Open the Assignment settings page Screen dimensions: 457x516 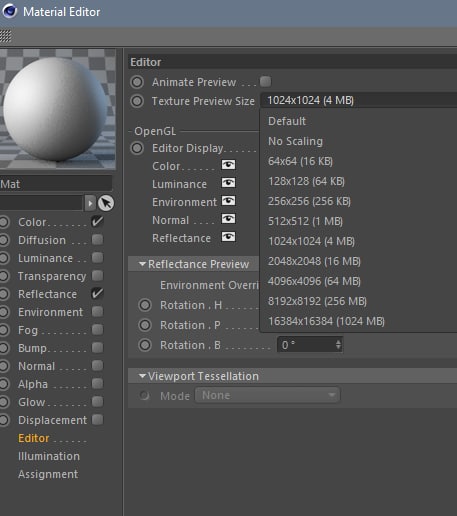click(48, 474)
